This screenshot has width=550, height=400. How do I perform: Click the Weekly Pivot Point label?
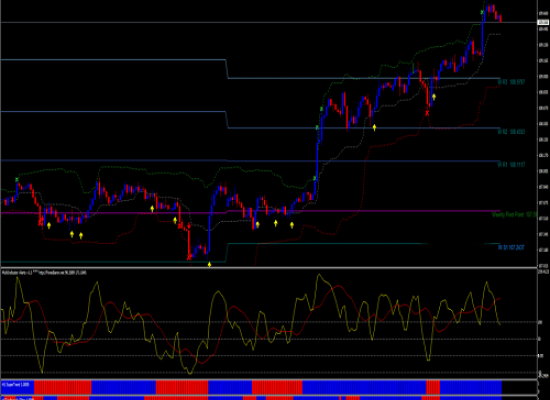[514, 214]
